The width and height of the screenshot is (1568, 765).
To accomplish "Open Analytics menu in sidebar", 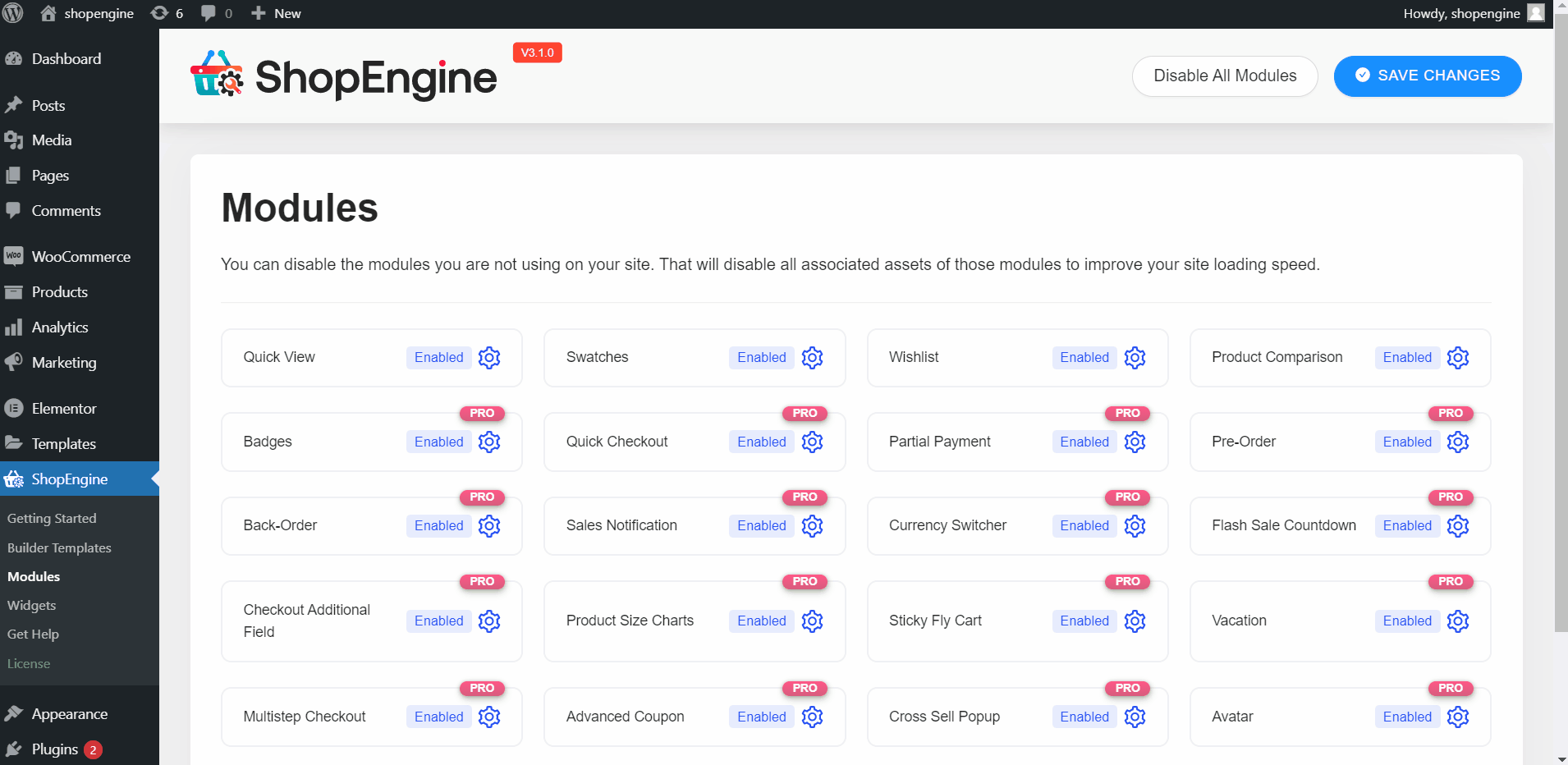I will [80, 328].
